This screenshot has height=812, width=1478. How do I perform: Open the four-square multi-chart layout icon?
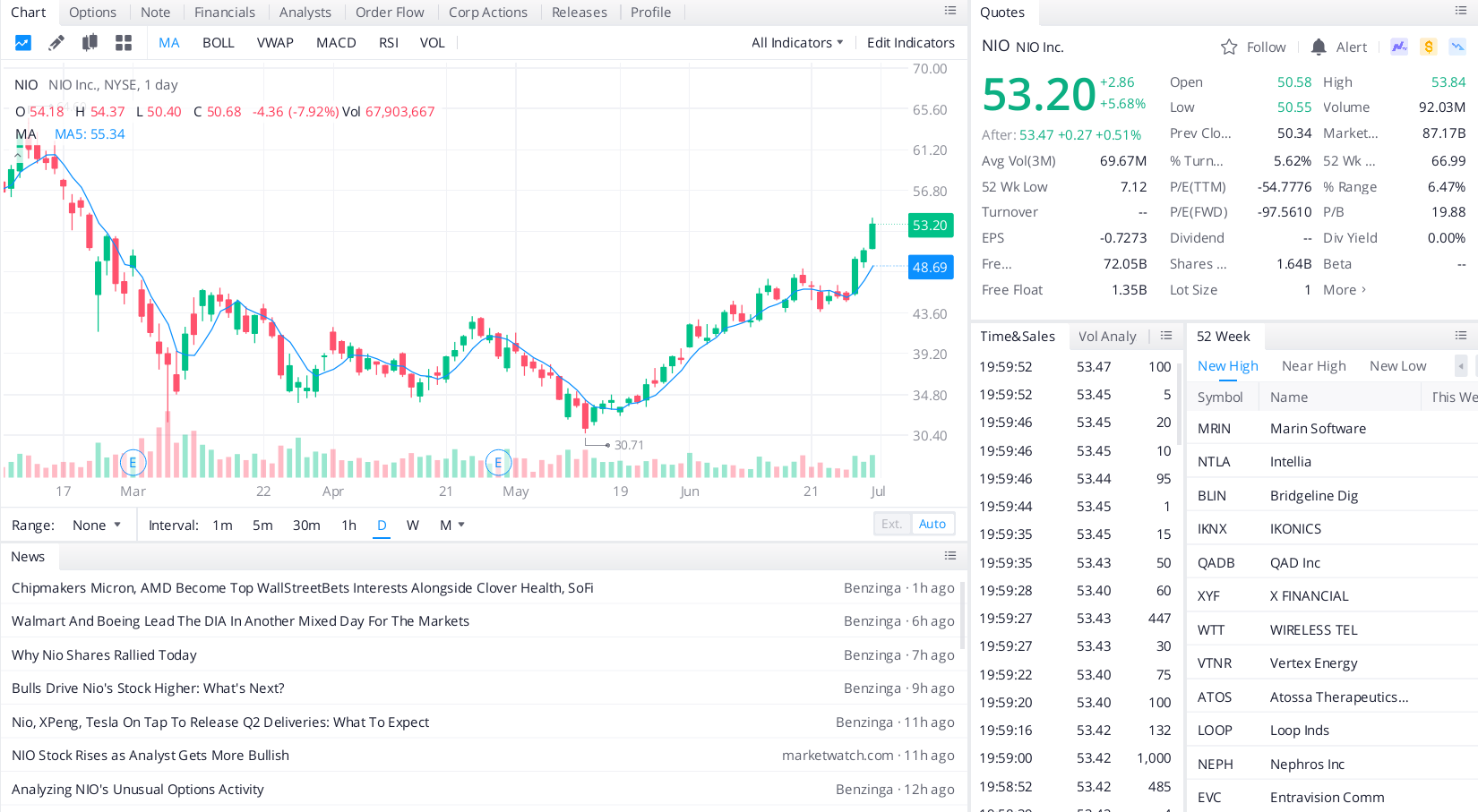point(124,43)
